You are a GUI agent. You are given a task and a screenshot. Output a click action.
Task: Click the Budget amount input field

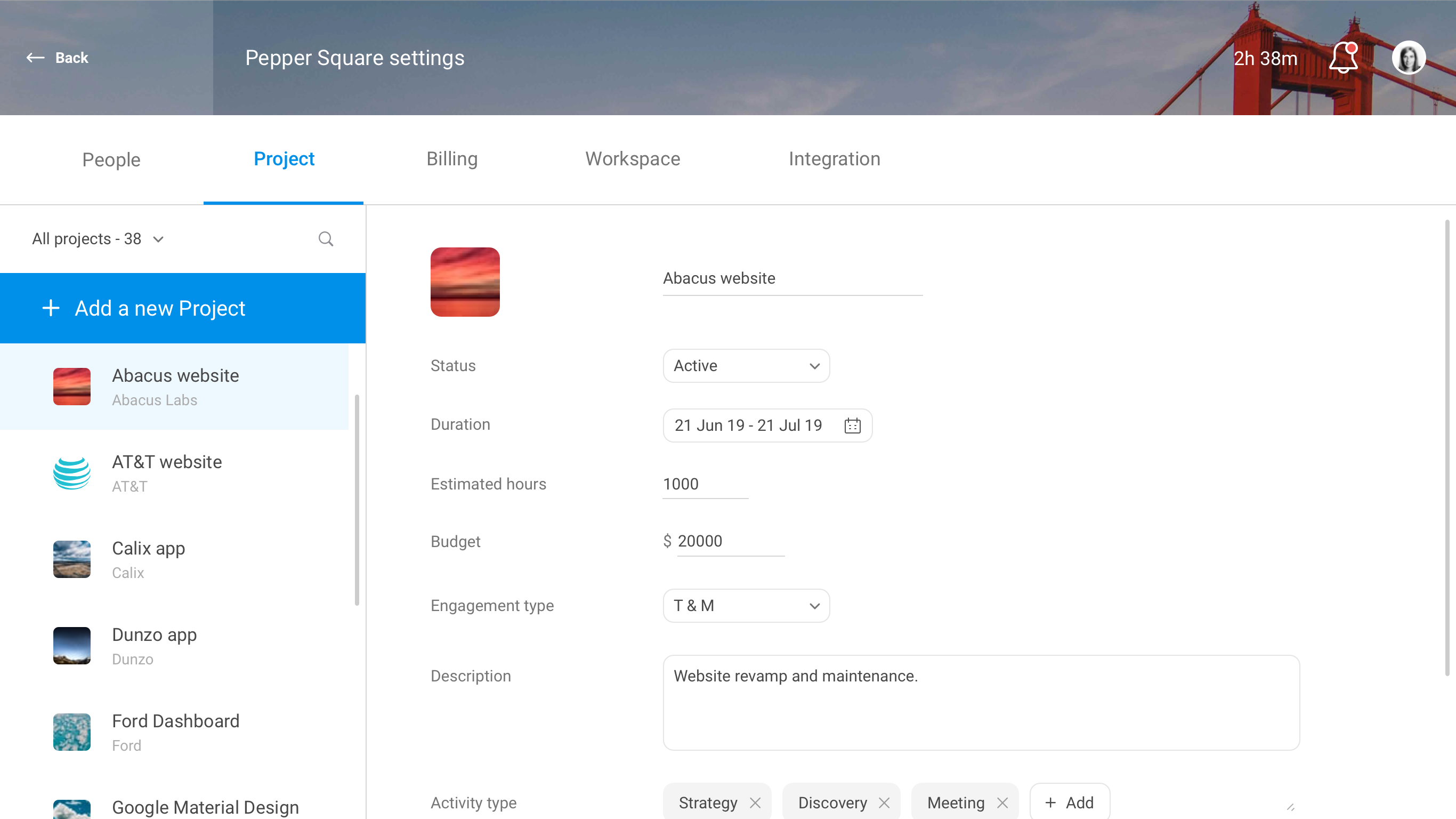click(x=729, y=541)
